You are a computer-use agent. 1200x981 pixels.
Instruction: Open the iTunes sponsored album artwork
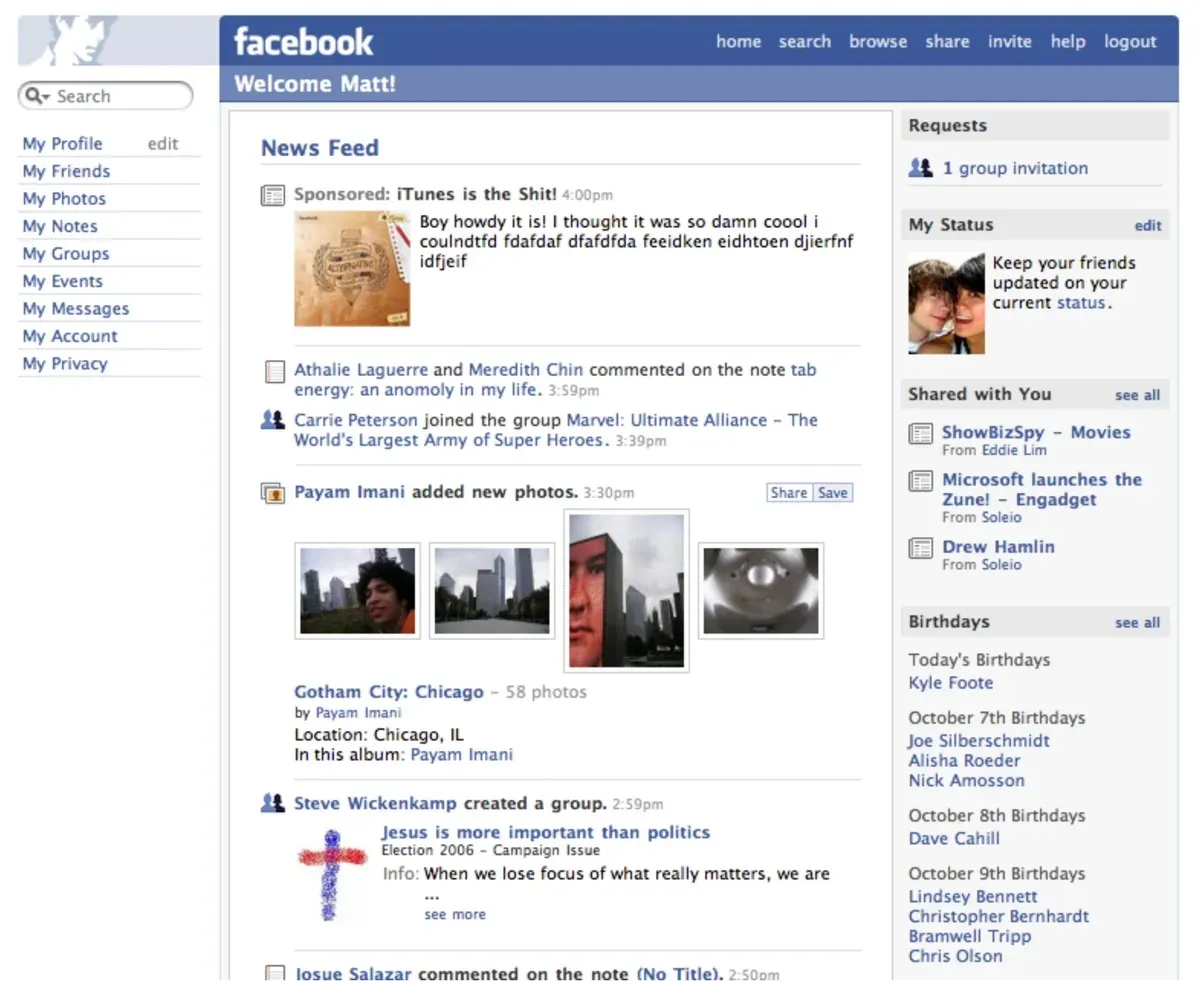(352, 268)
